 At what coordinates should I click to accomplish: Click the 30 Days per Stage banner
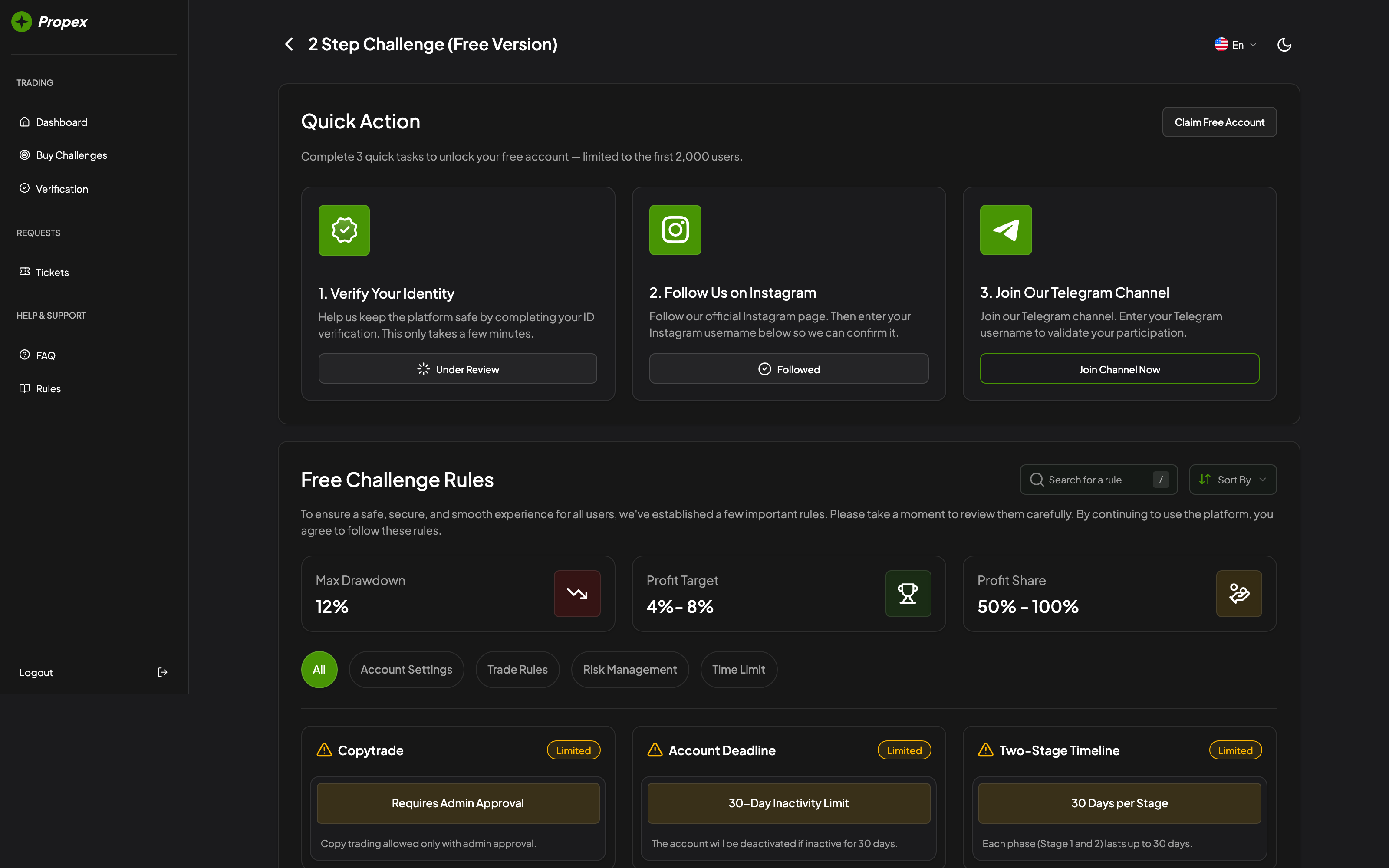click(x=1119, y=803)
